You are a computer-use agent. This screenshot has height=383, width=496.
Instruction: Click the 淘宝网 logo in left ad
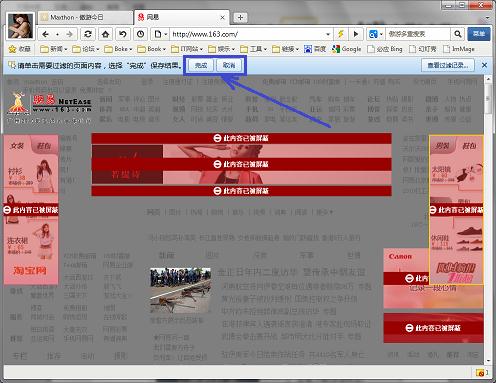point(30,270)
